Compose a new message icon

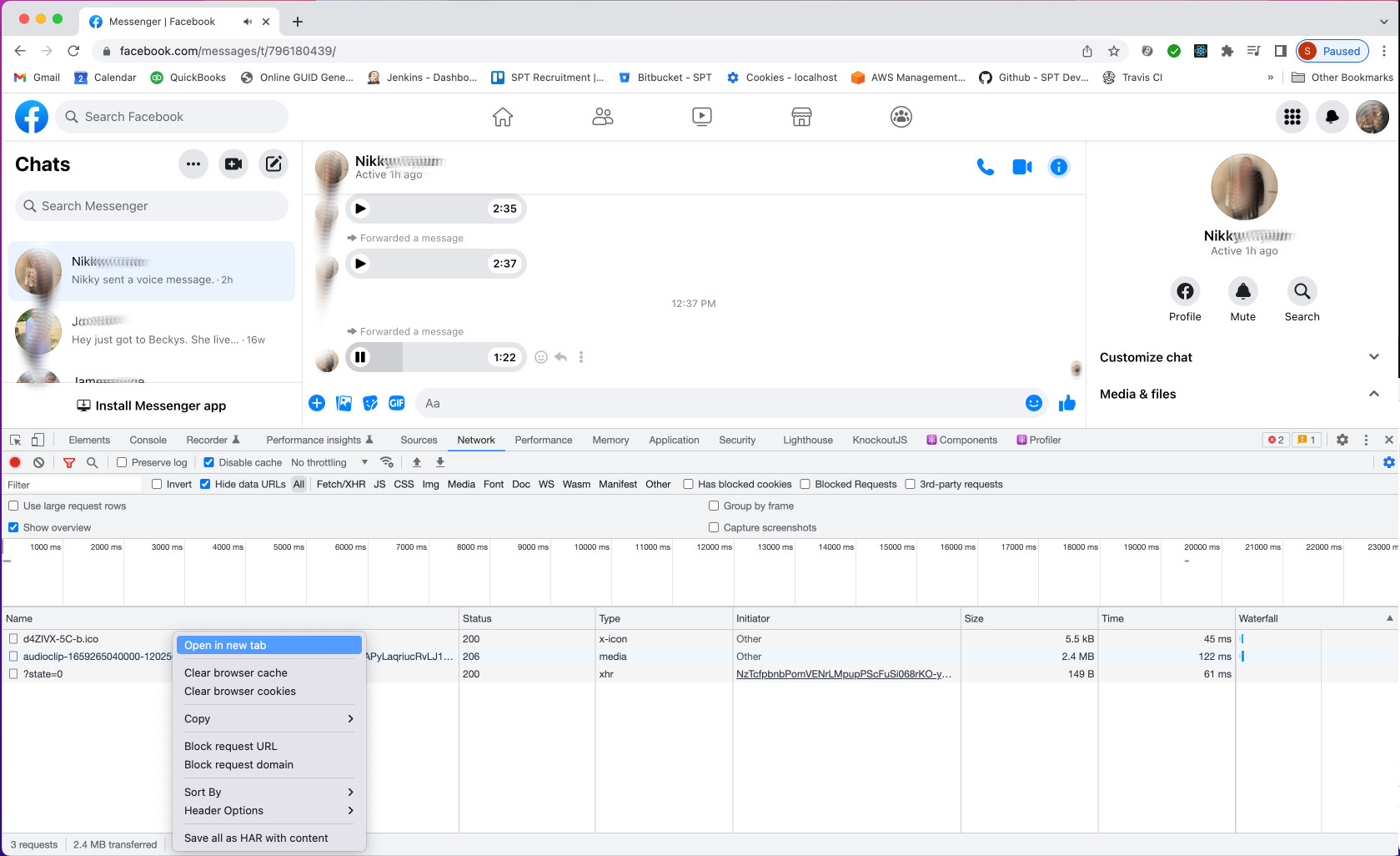[273, 164]
